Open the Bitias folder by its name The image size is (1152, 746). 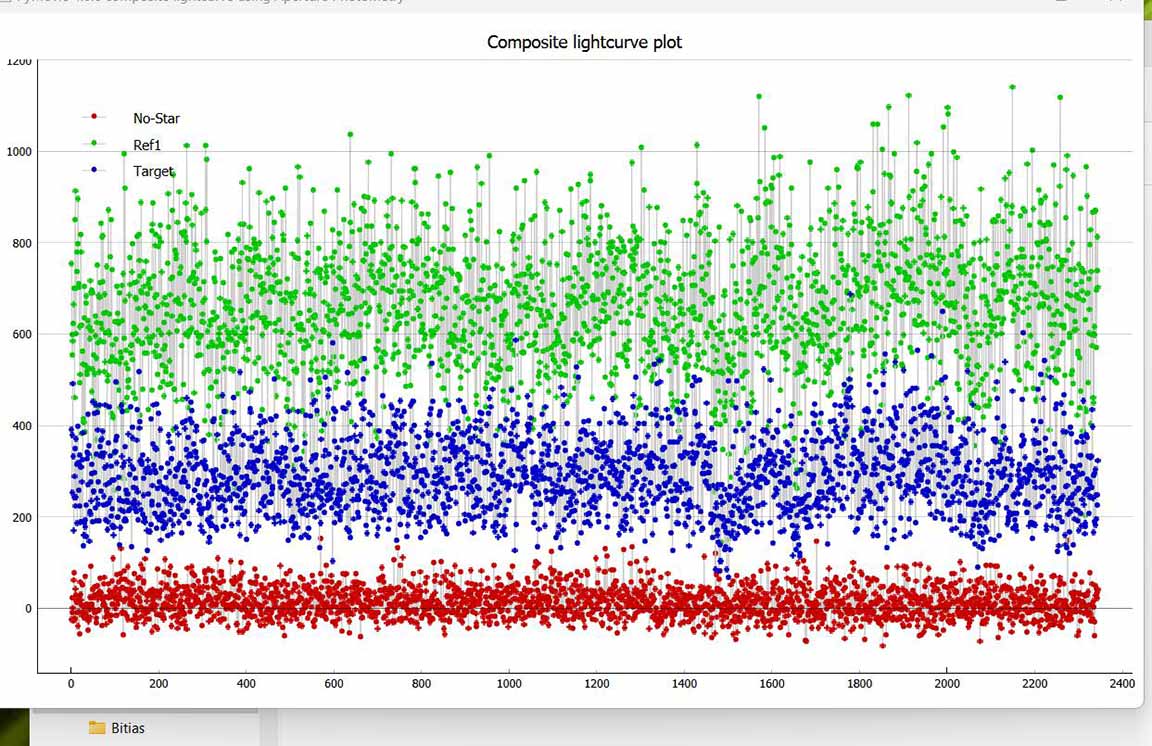tap(128, 728)
